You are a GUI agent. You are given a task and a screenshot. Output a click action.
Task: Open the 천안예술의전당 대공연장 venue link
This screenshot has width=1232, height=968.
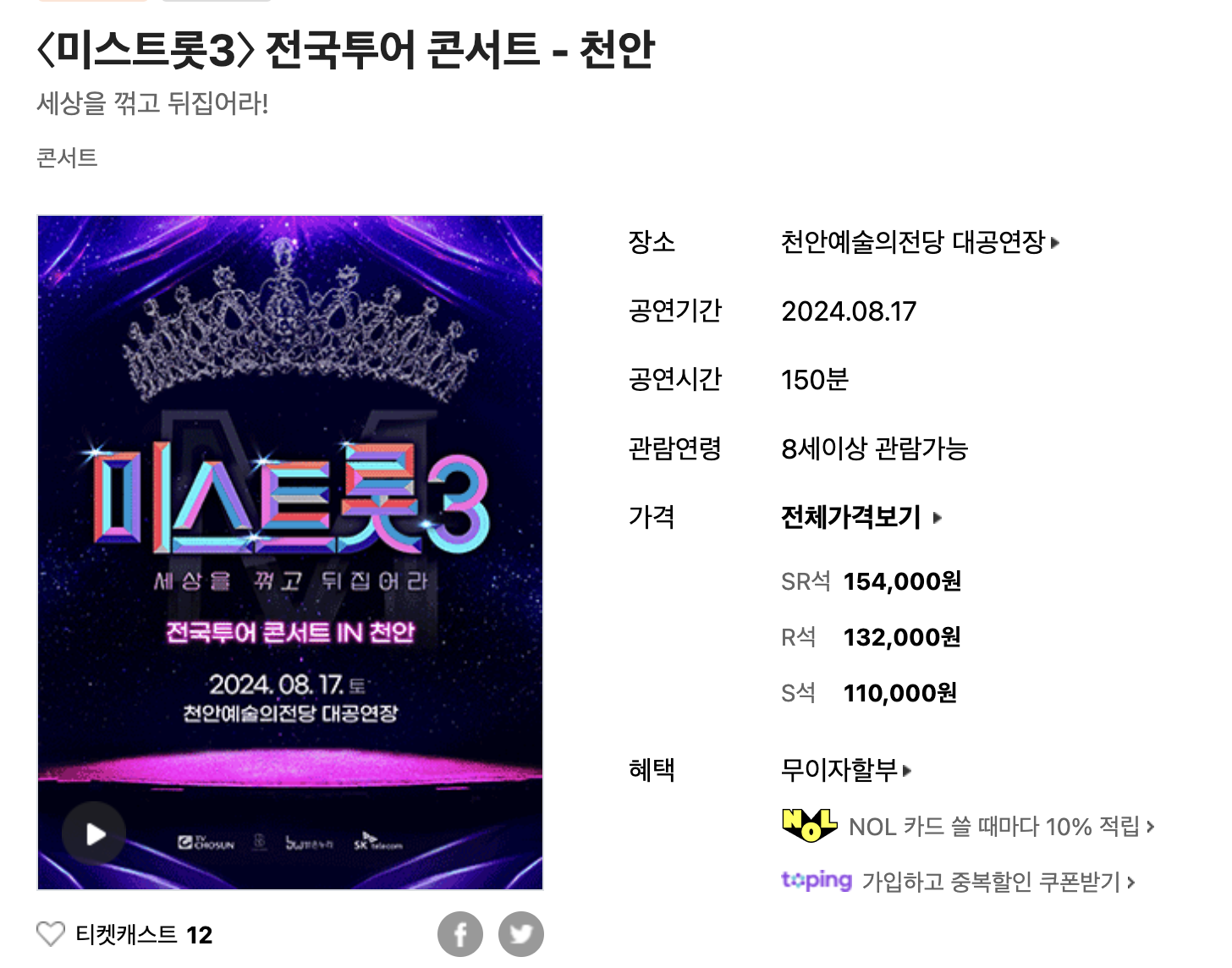[914, 243]
